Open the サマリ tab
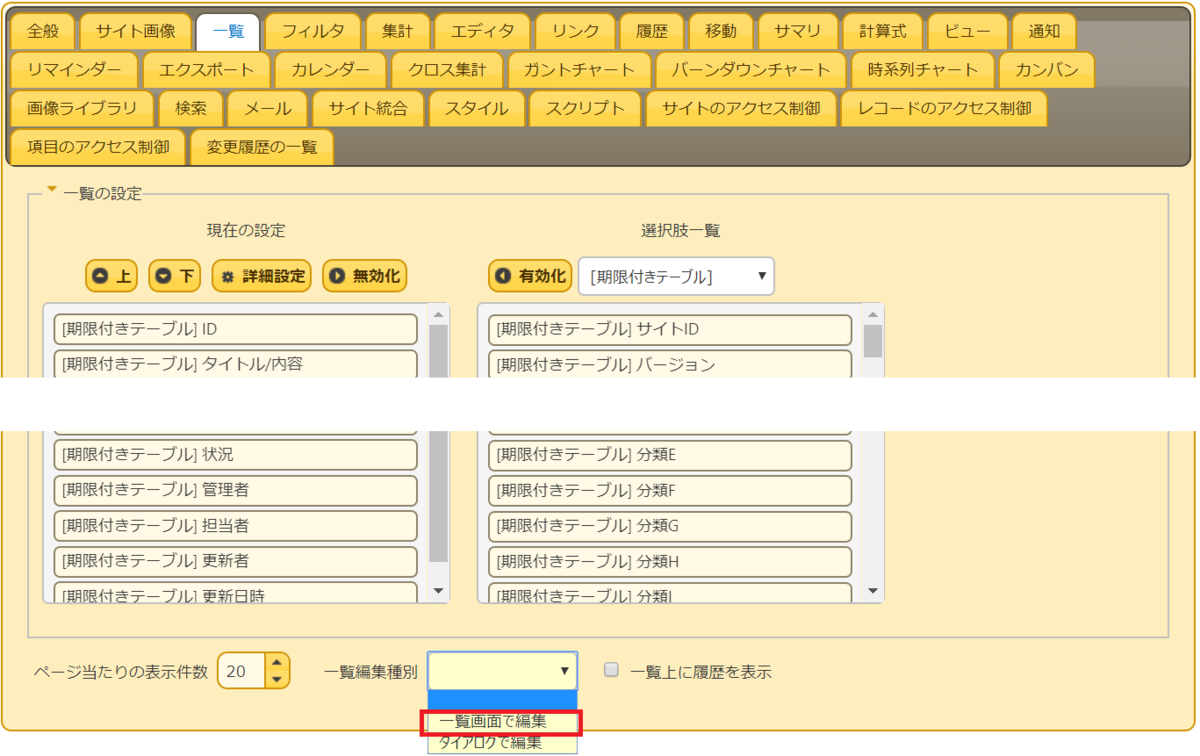 [x=798, y=31]
